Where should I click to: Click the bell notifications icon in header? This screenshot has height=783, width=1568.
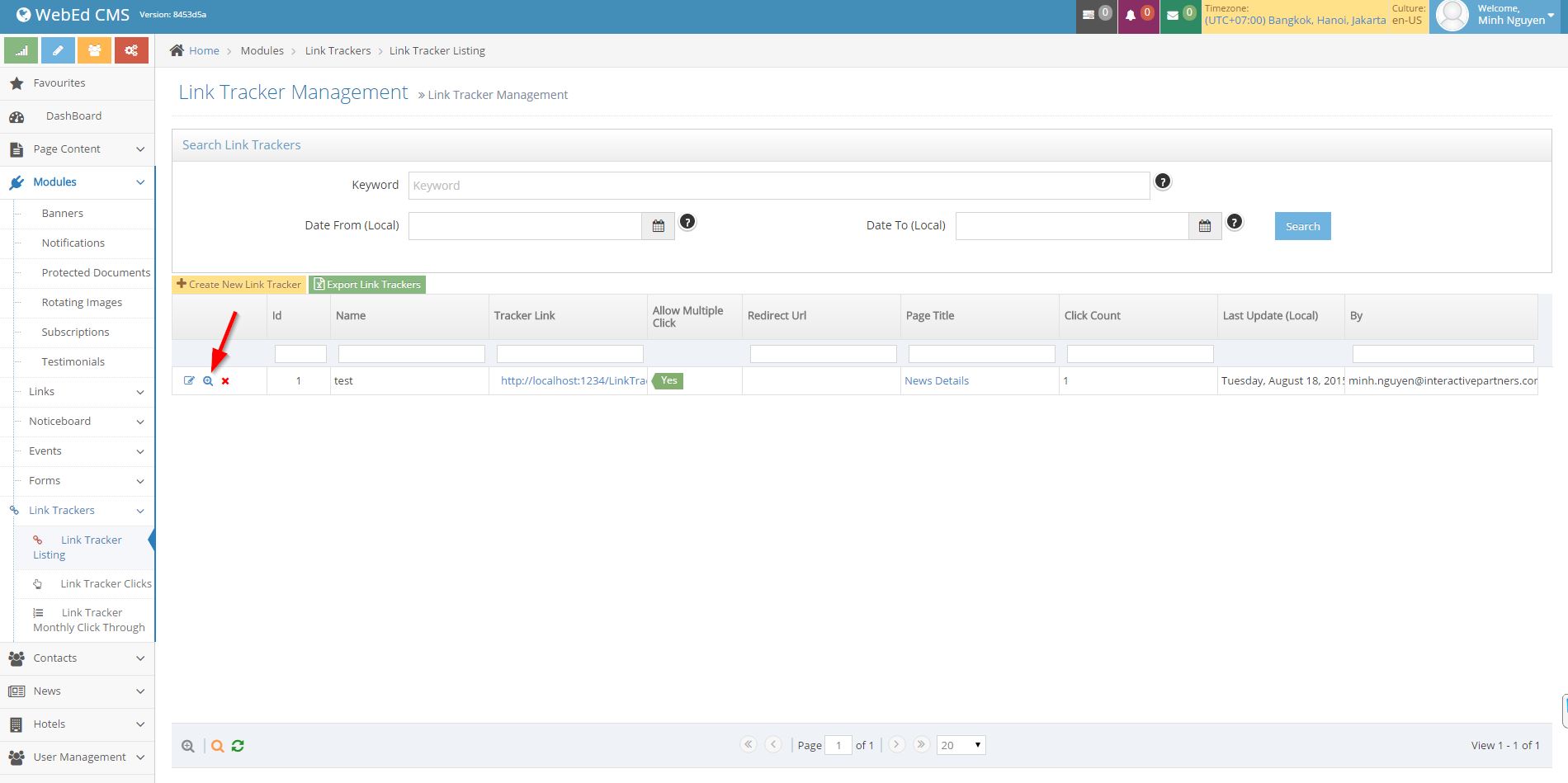pos(1131,16)
